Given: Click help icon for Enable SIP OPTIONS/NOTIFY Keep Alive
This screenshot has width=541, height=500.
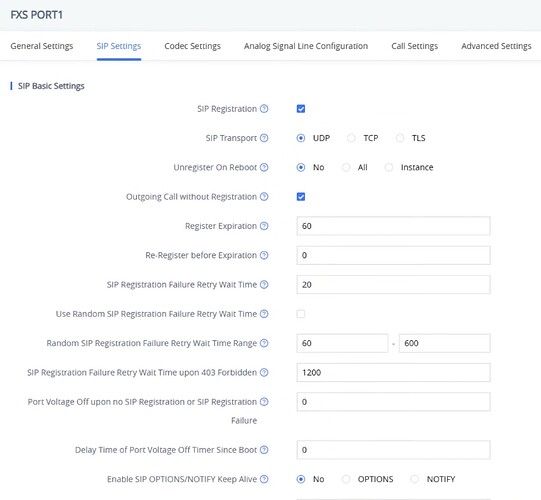Looking at the screenshot, I should [x=264, y=479].
